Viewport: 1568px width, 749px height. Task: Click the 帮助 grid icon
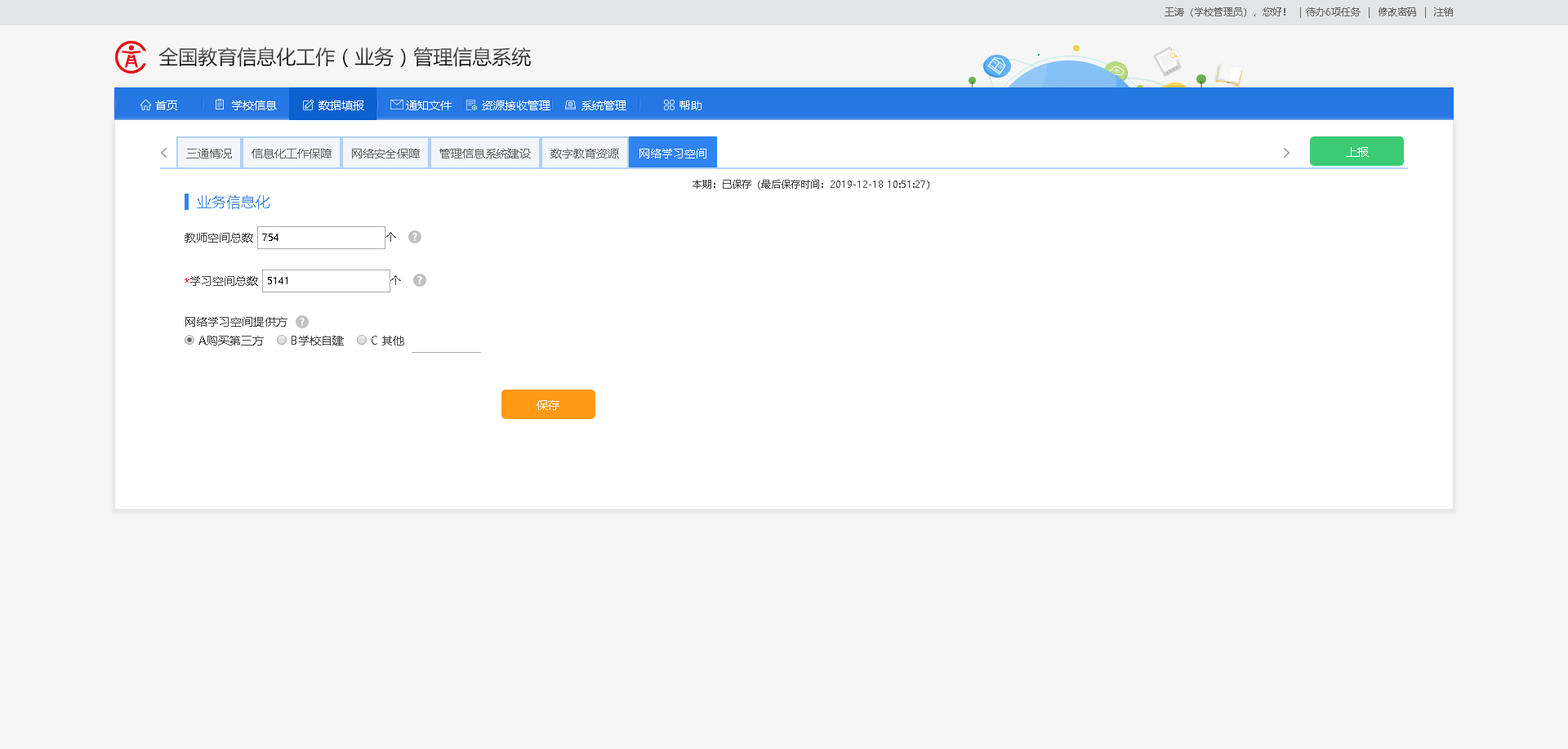[x=668, y=105]
